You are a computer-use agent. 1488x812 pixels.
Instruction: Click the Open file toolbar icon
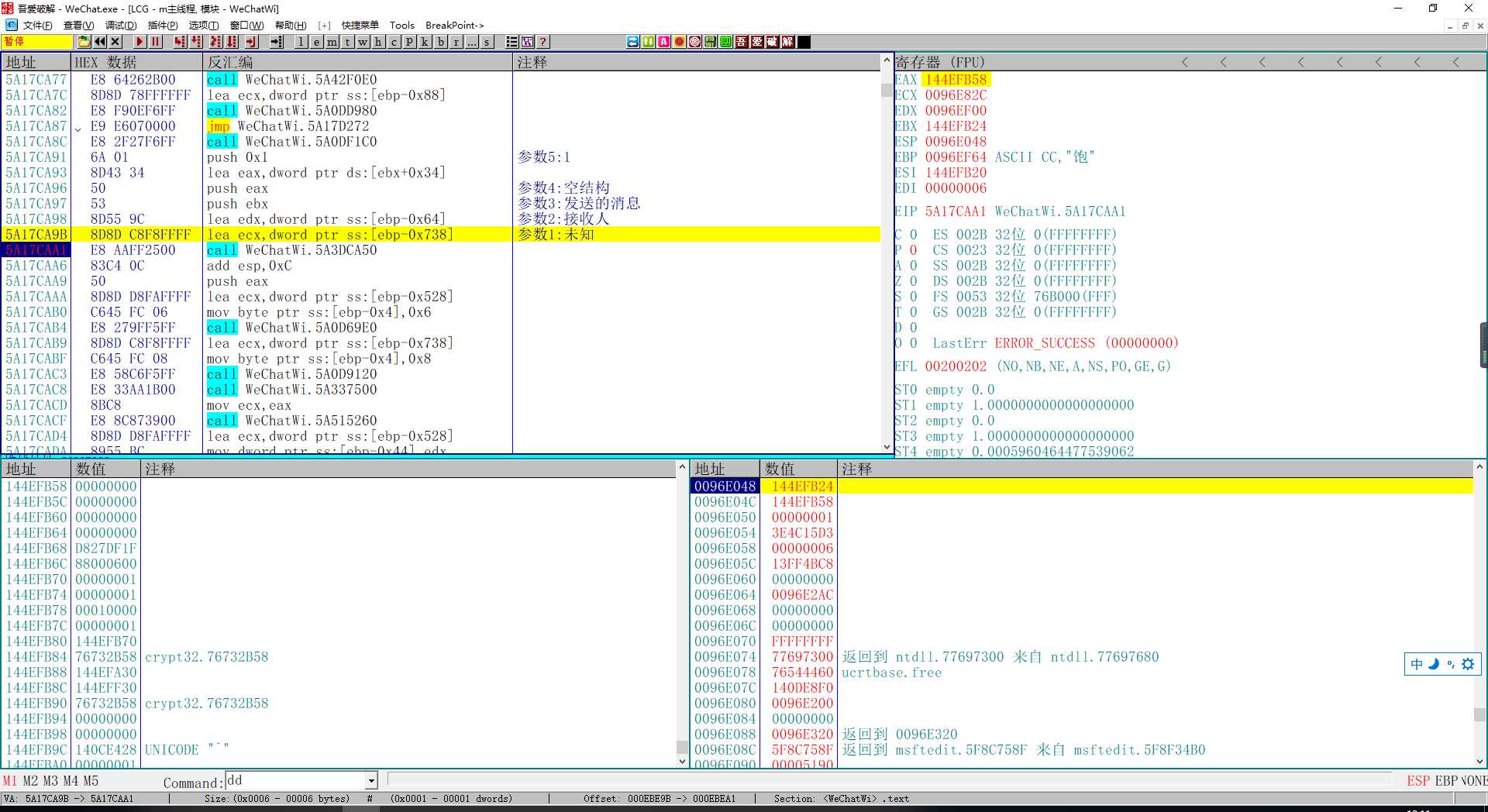[84, 42]
